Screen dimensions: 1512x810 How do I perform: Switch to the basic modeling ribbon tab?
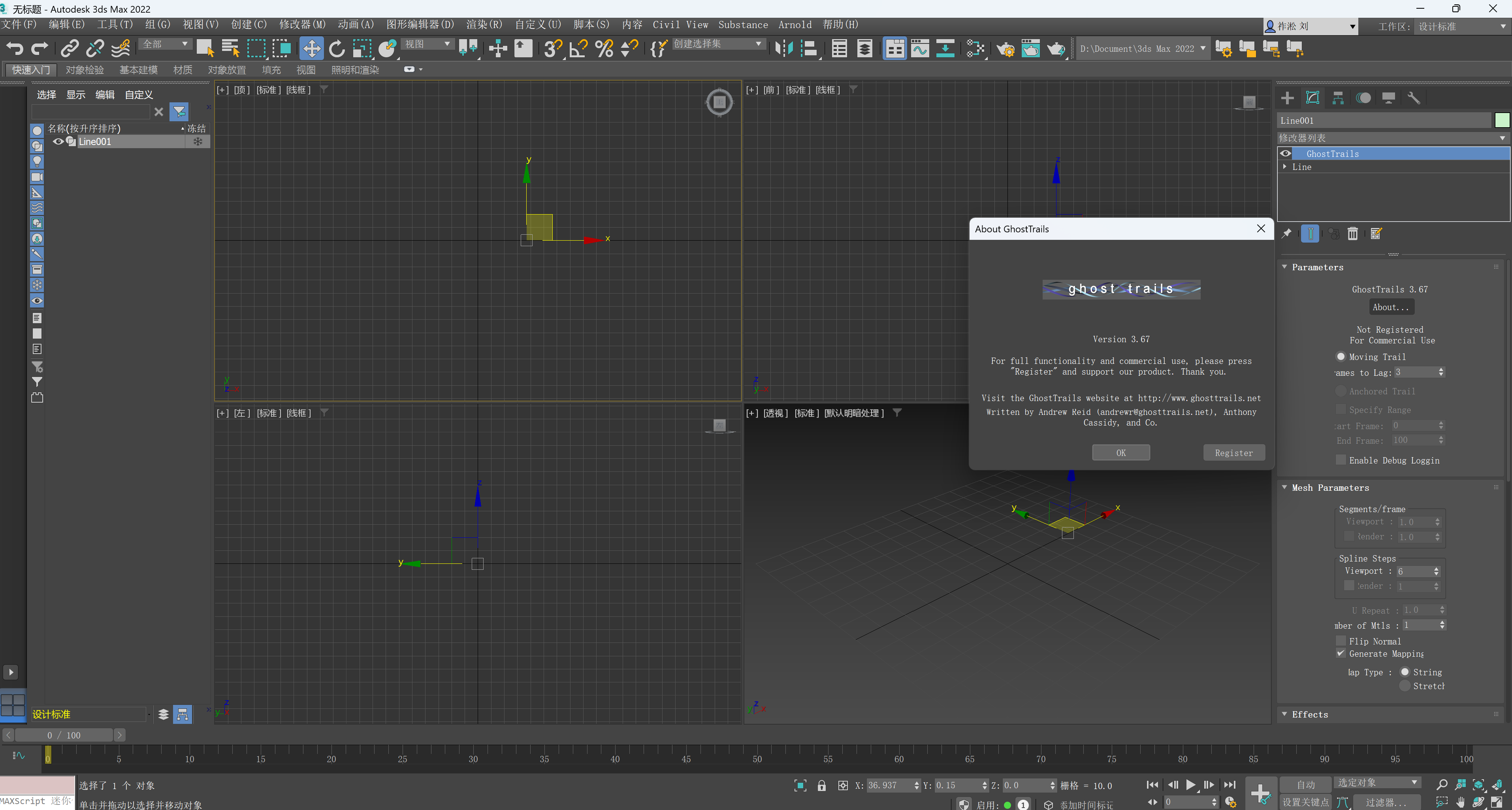pyautogui.click(x=138, y=70)
